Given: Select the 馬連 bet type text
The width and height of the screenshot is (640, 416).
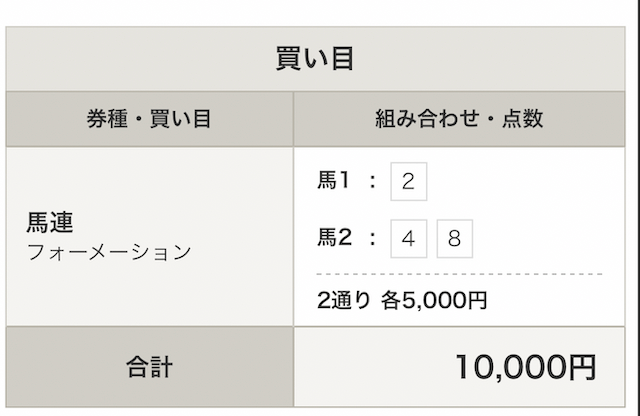Looking at the screenshot, I should (x=50, y=223).
